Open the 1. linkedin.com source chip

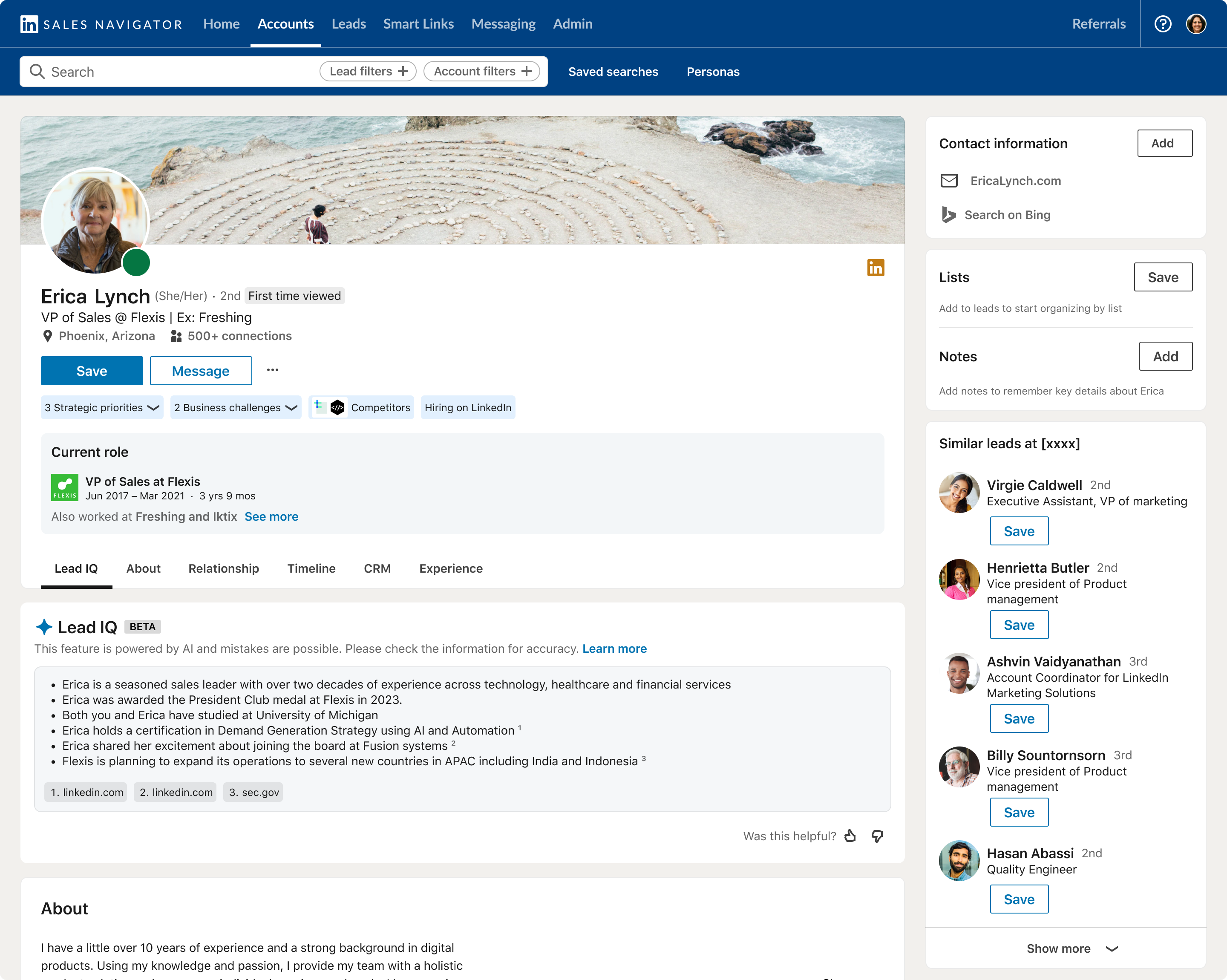pyautogui.click(x=86, y=792)
